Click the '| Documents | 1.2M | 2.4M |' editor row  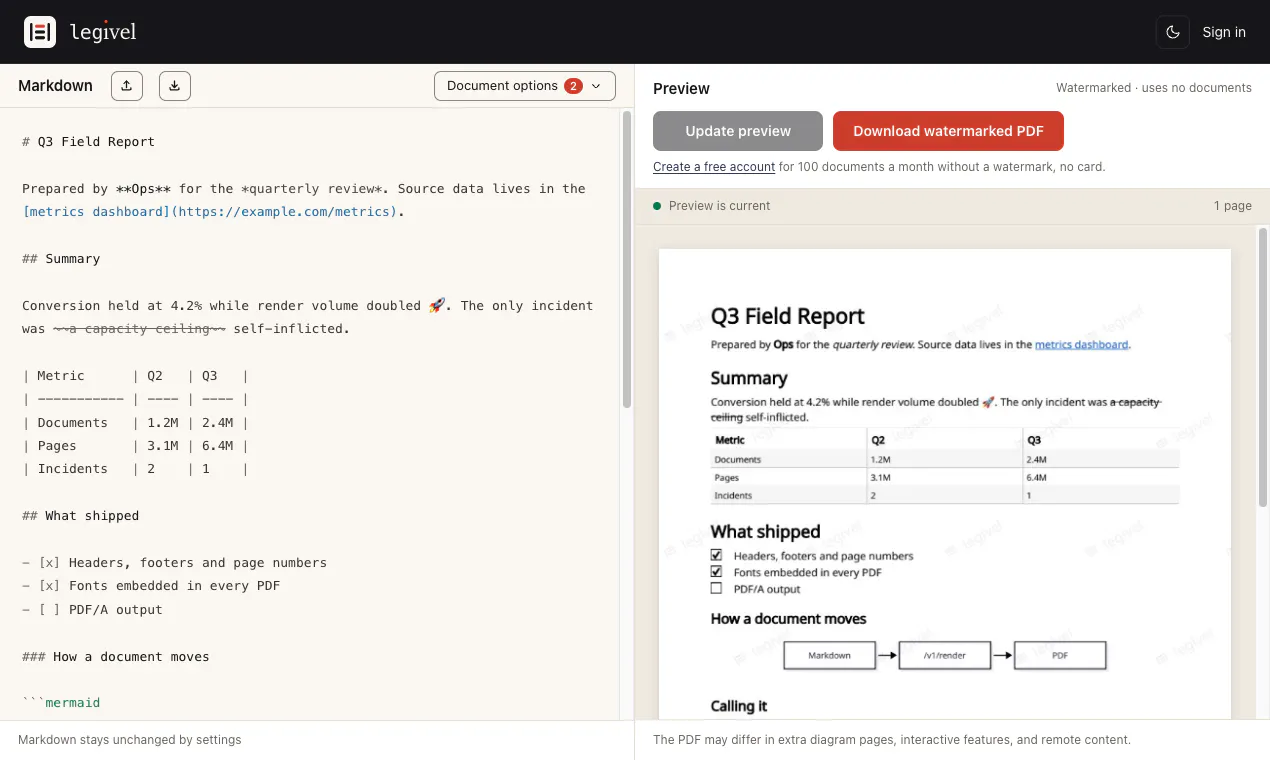pos(135,423)
